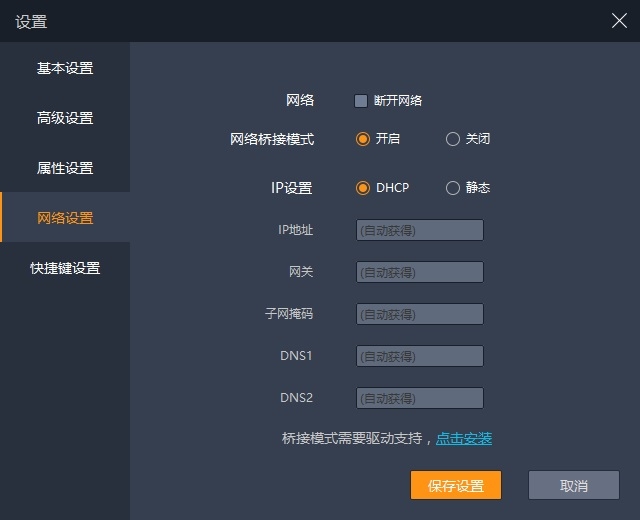Check the 断开网络 checkbox
Screen dimensions: 640x520
click(x=361, y=101)
